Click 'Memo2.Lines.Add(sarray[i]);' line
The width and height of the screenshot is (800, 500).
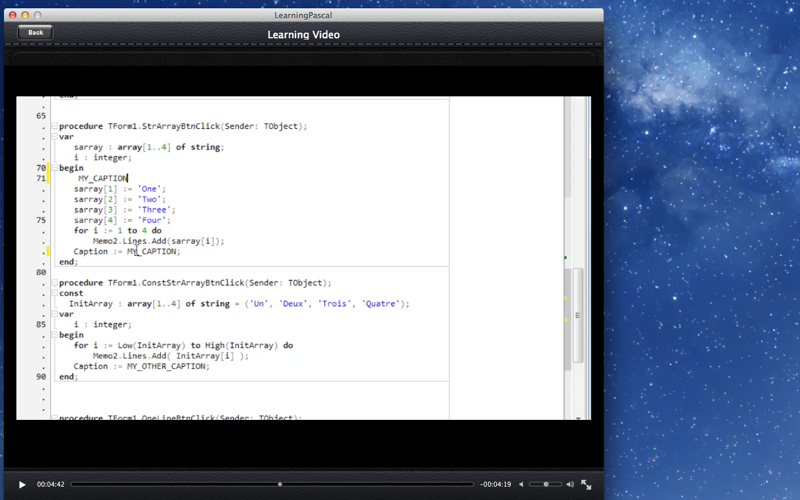[159, 241]
